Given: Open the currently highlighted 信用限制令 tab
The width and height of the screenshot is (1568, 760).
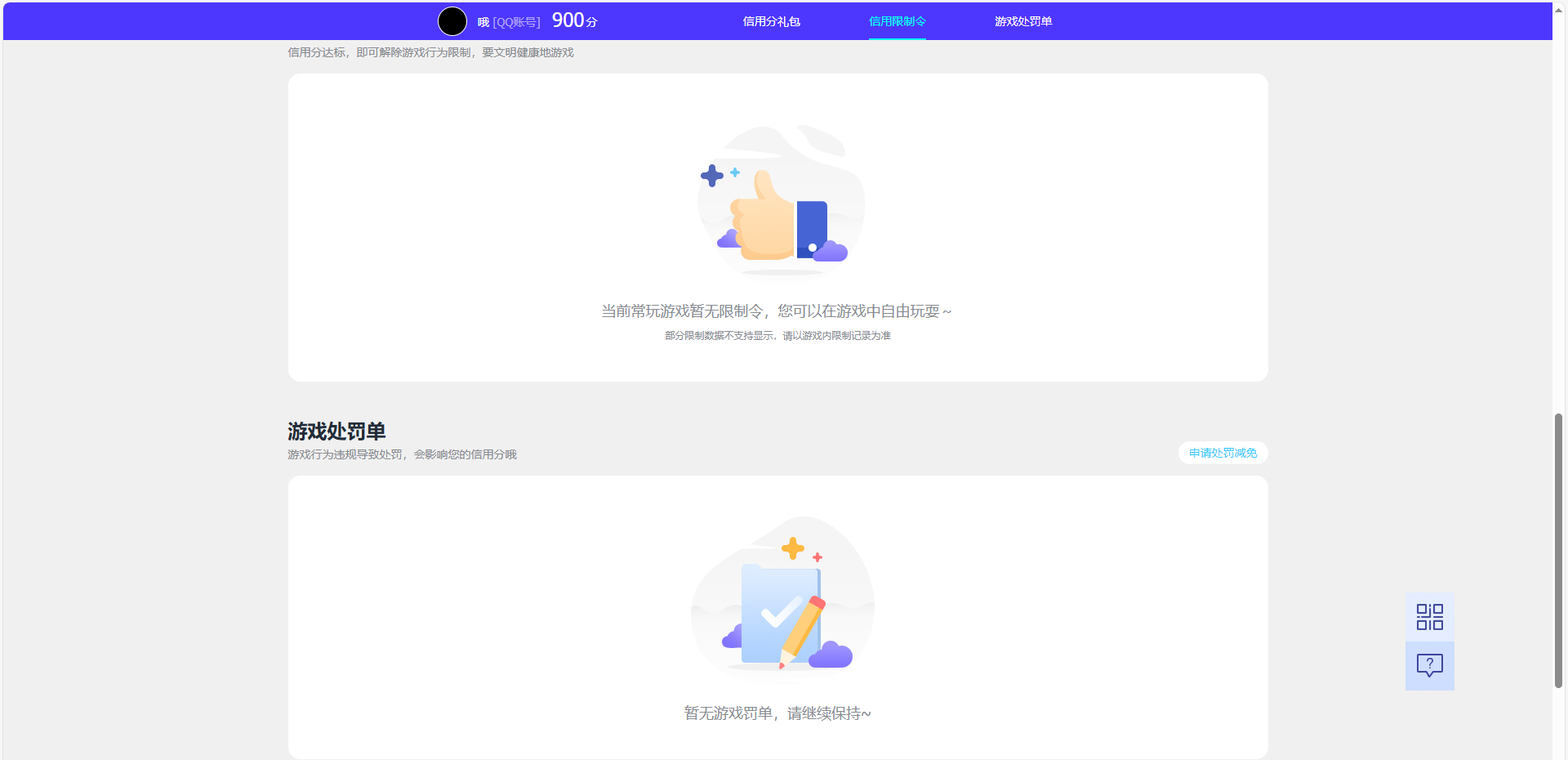Looking at the screenshot, I should (897, 22).
